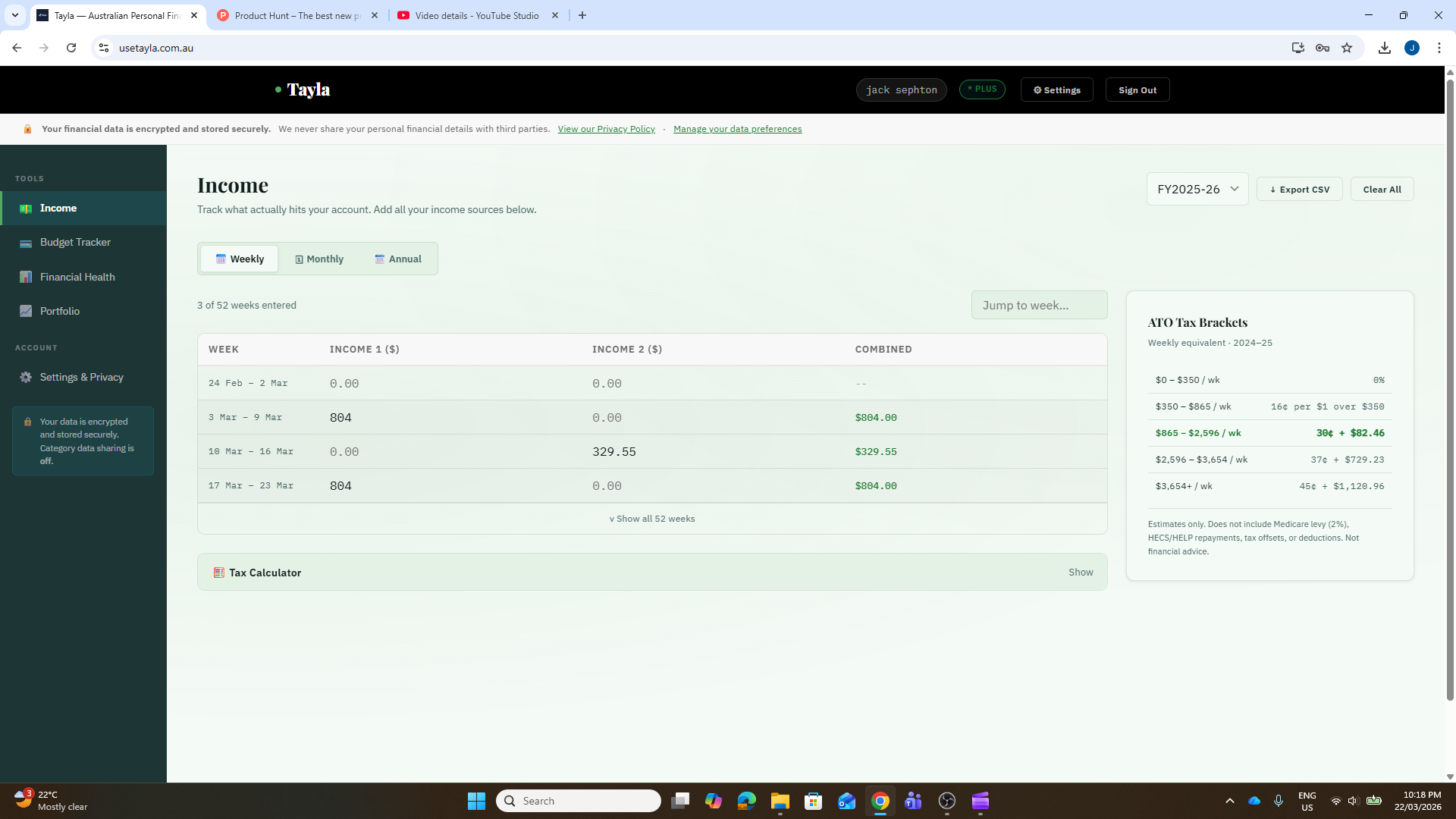Open Budget Tracker via card icon
The height and width of the screenshot is (819, 1456).
click(x=26, y=243)
